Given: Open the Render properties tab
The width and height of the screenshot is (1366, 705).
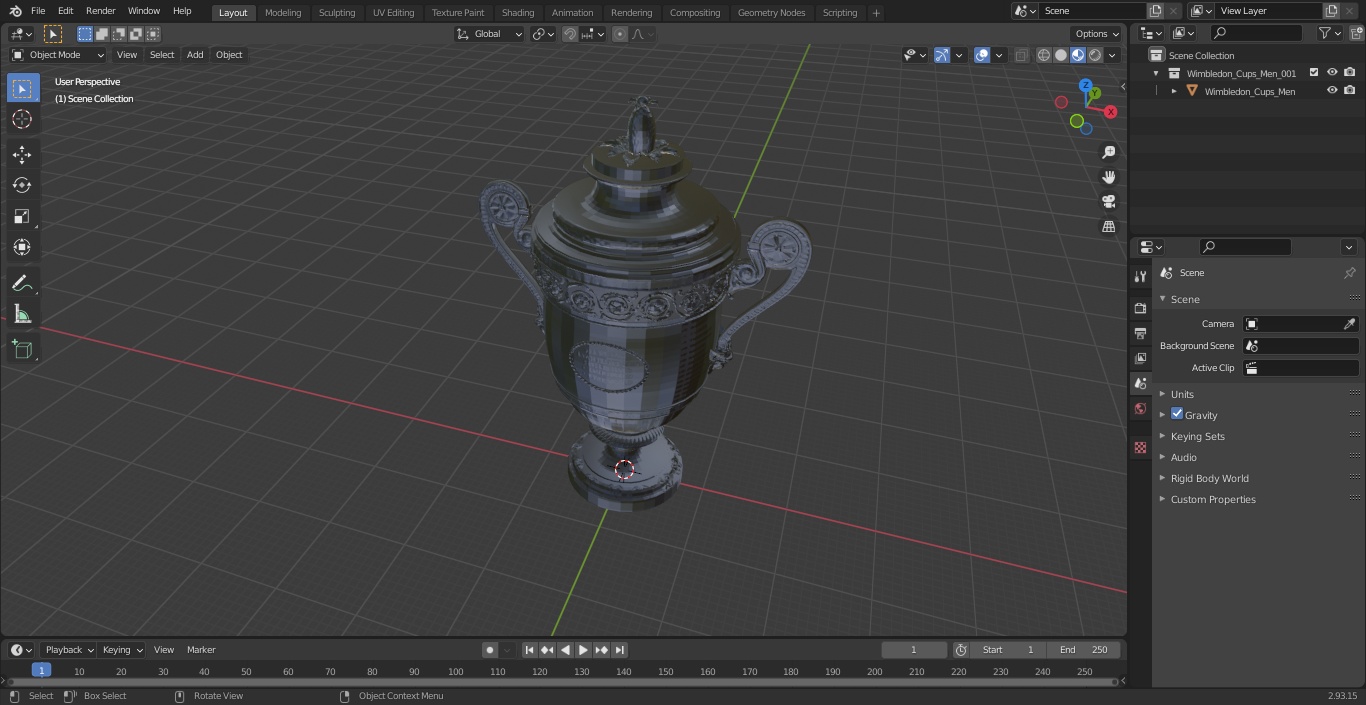Looking at the screenshot, I should tap(1140, 308).
